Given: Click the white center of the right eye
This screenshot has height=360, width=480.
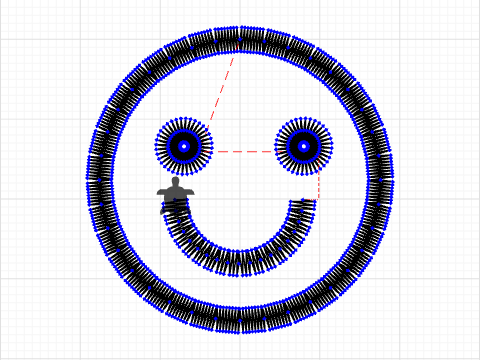Looking at the screenshot, I should point(304,146).
